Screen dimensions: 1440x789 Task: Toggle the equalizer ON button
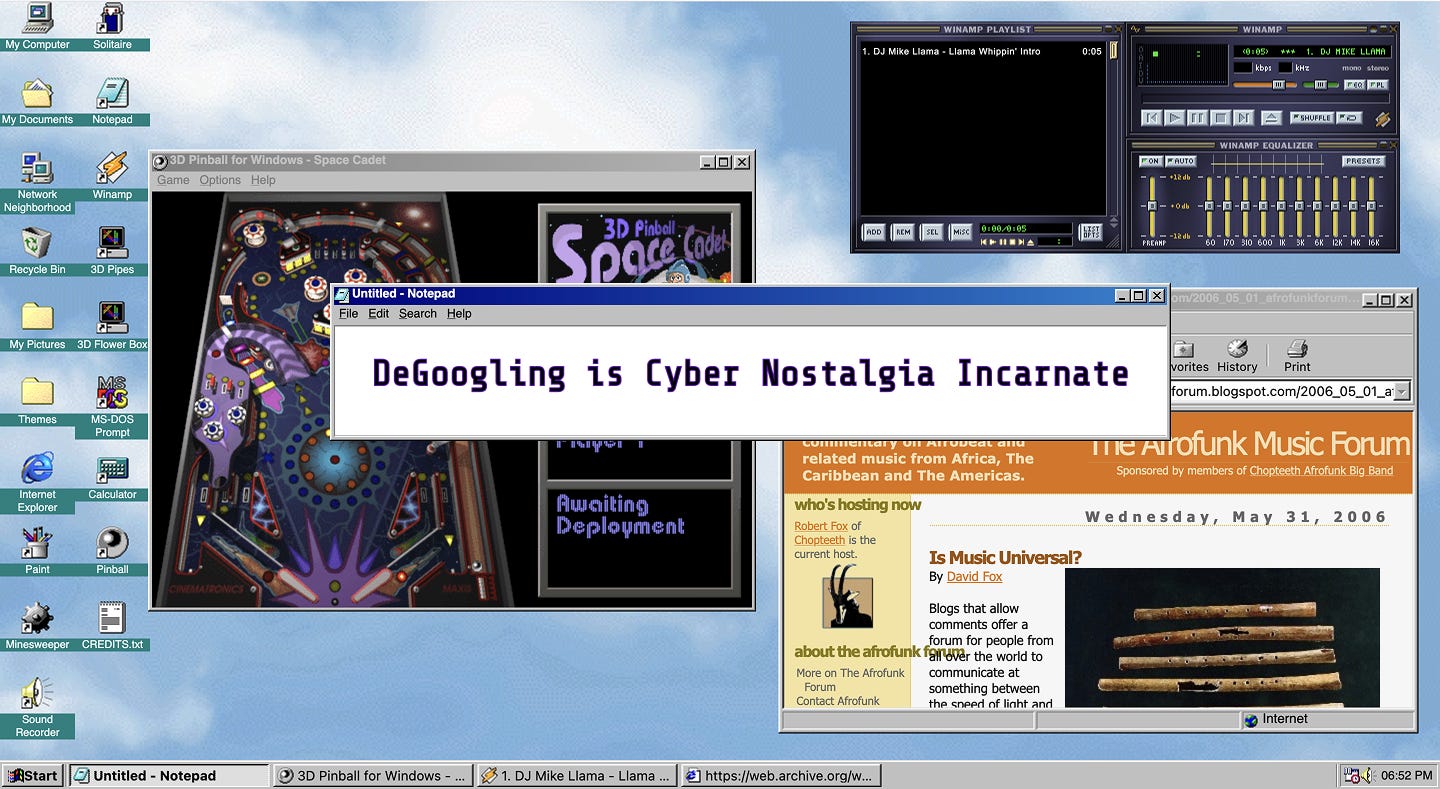click(x=1150, y=161)
